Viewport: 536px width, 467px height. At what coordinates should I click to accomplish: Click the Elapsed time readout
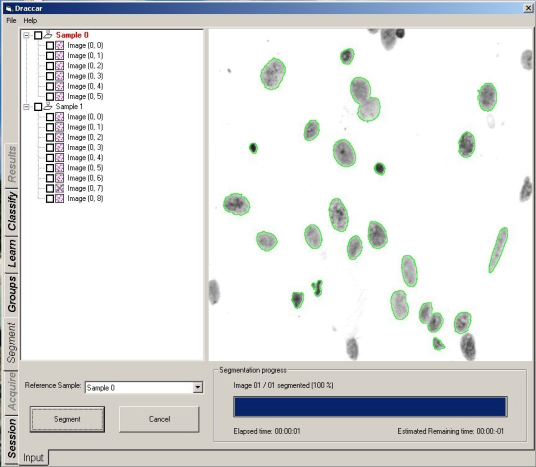tap(267, 431)
